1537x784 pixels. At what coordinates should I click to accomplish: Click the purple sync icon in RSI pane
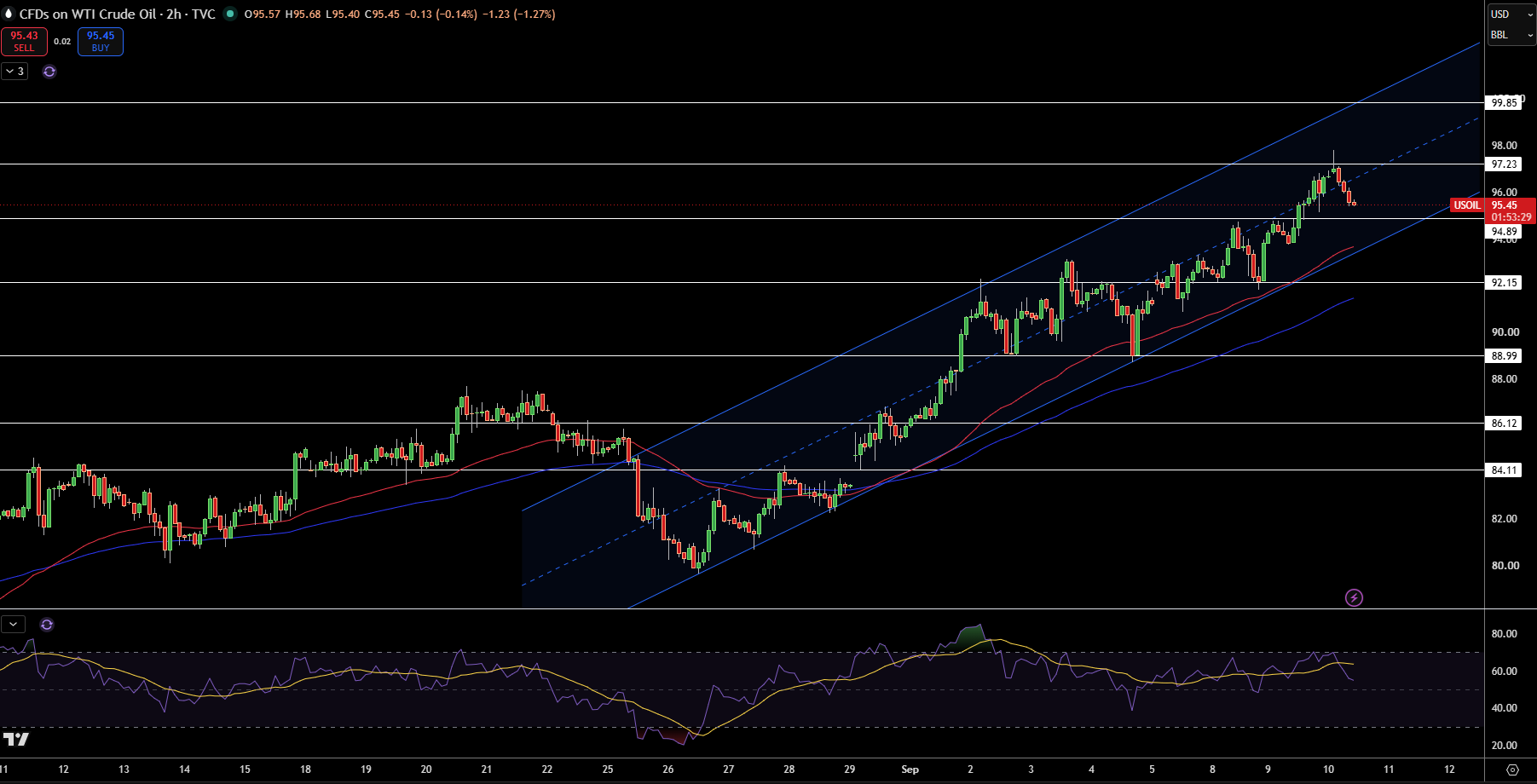tap(47, 625)
